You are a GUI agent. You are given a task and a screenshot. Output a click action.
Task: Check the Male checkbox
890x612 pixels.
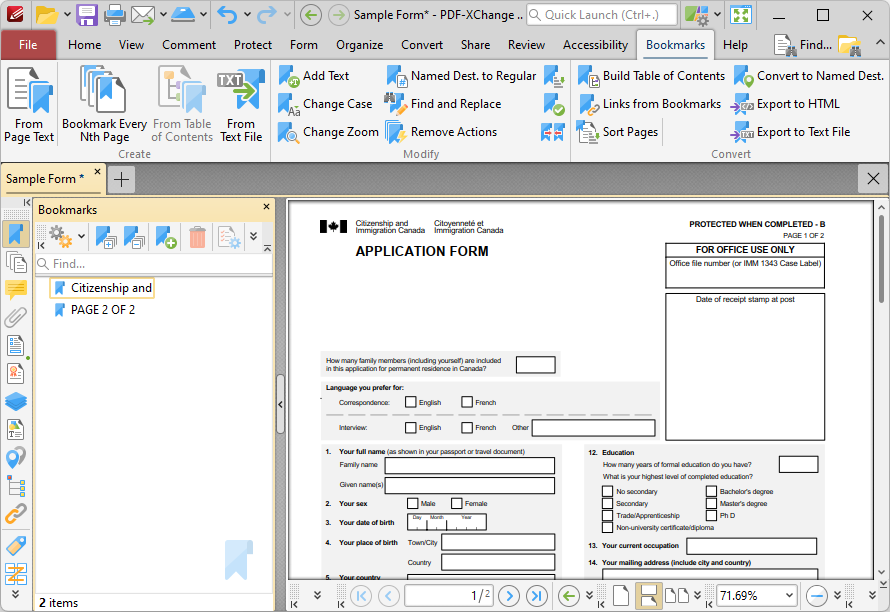[x=413, y=503]
